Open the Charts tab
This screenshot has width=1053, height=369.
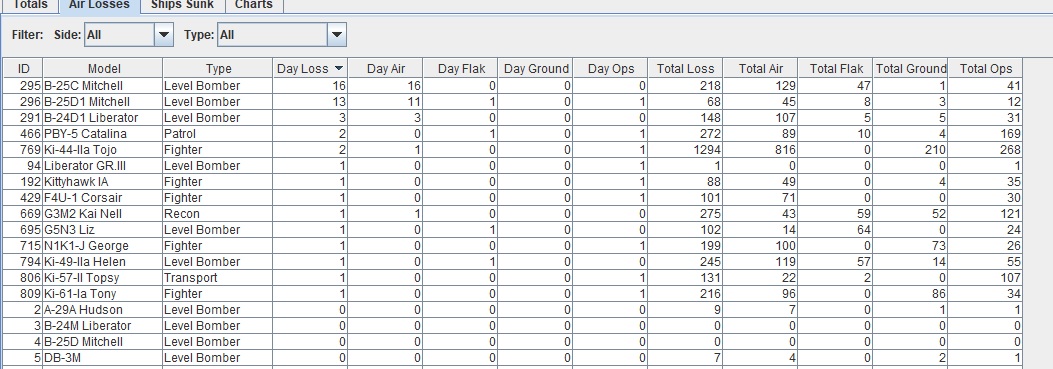[x=254, y=5]
